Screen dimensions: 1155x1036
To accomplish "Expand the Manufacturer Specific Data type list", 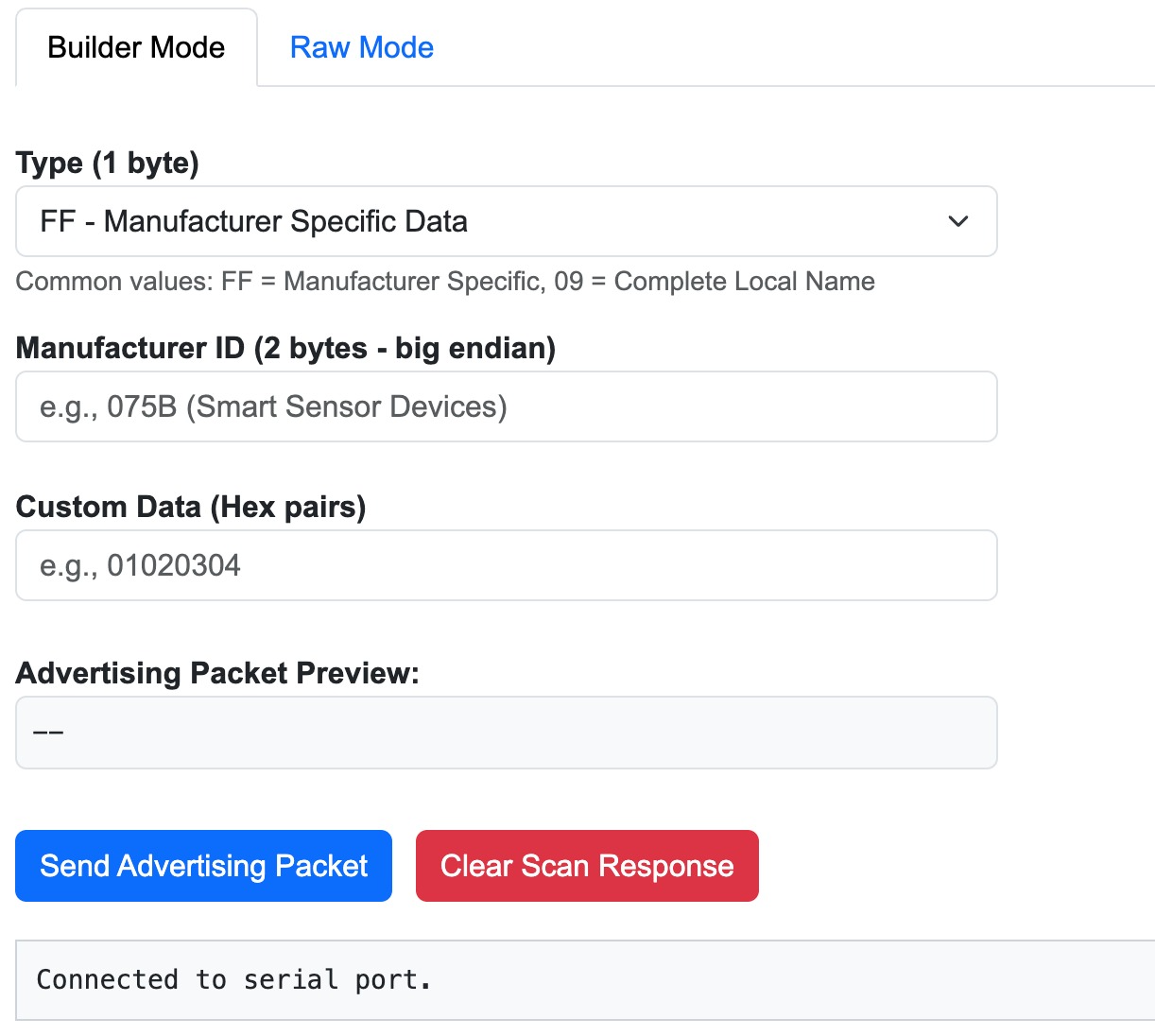I will [x=506, y=221].
